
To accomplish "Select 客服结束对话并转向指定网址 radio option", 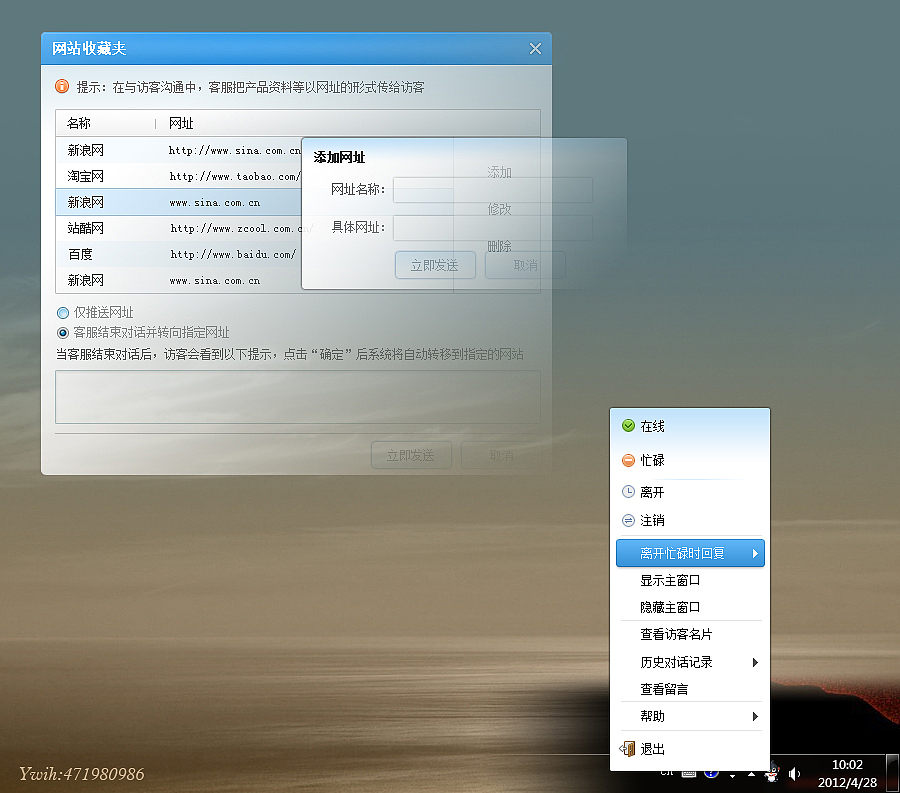I will click(63, 333).
